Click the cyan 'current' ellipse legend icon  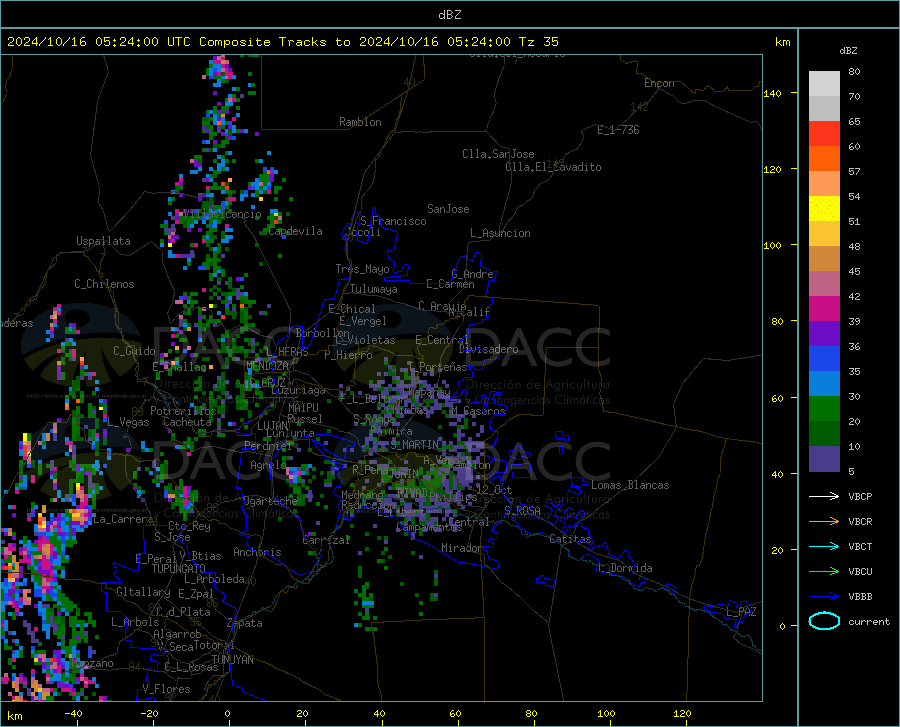[824, 621]
